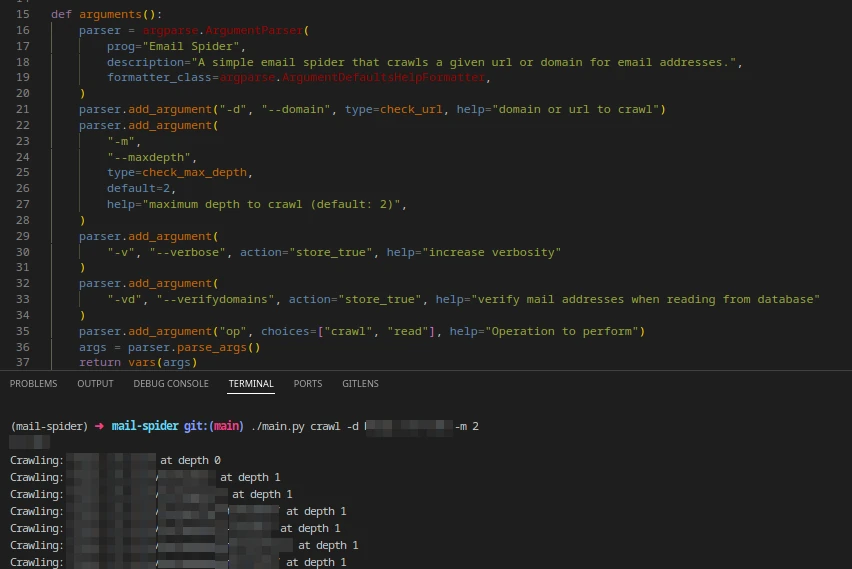Click 'git:(main)' in the terminal prompt
The width and height of the screenshot is (852, 569).
coord(214,427)
